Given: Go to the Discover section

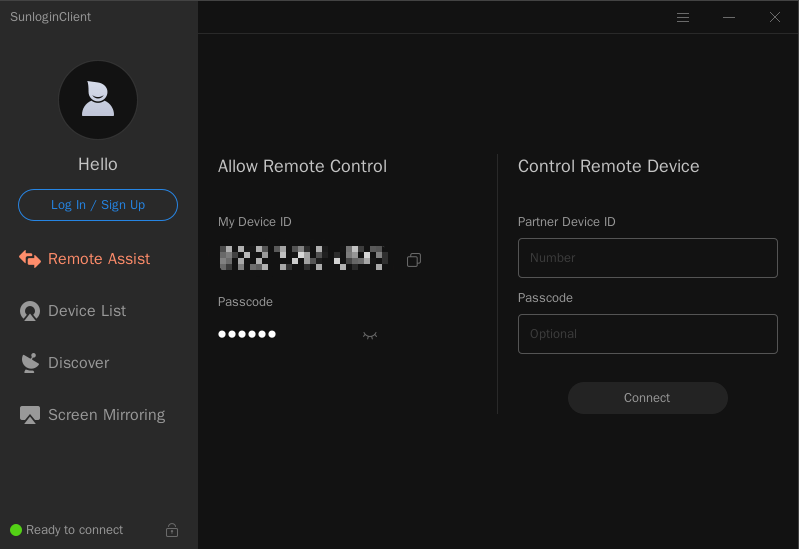Looking at the screenshot, I should 64,363.
